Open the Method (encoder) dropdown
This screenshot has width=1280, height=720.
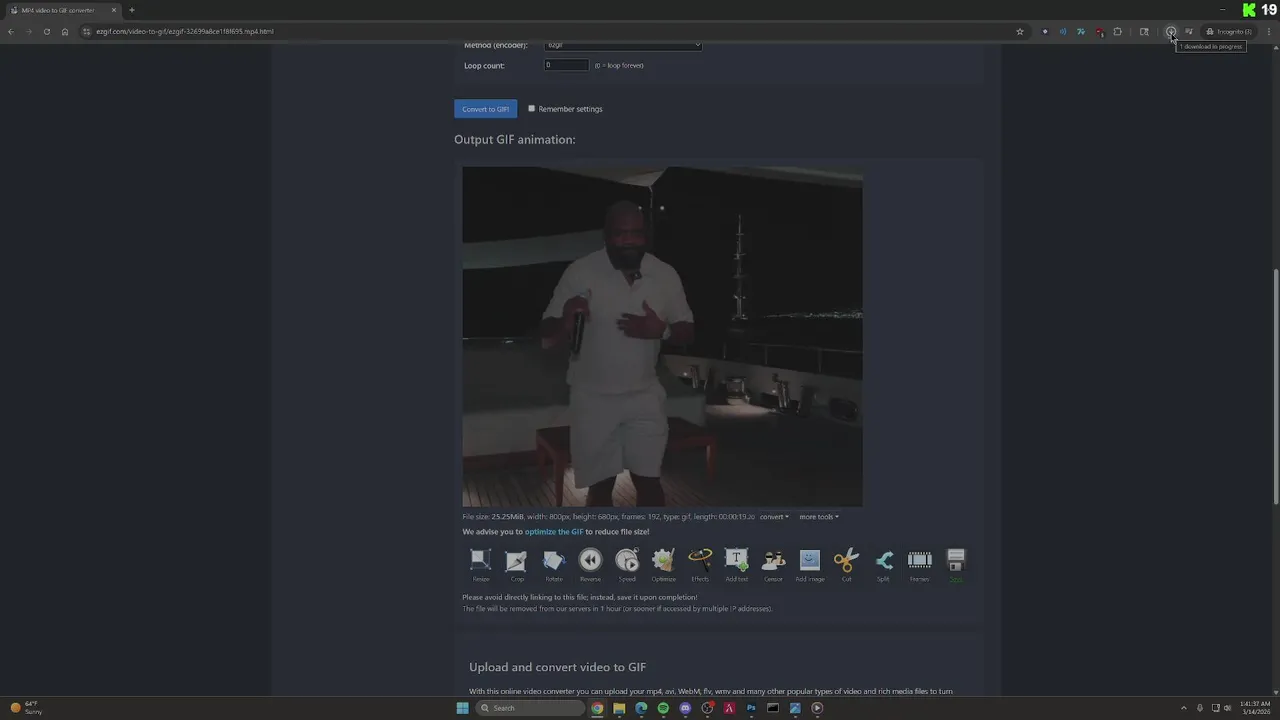tap(623, 45)
